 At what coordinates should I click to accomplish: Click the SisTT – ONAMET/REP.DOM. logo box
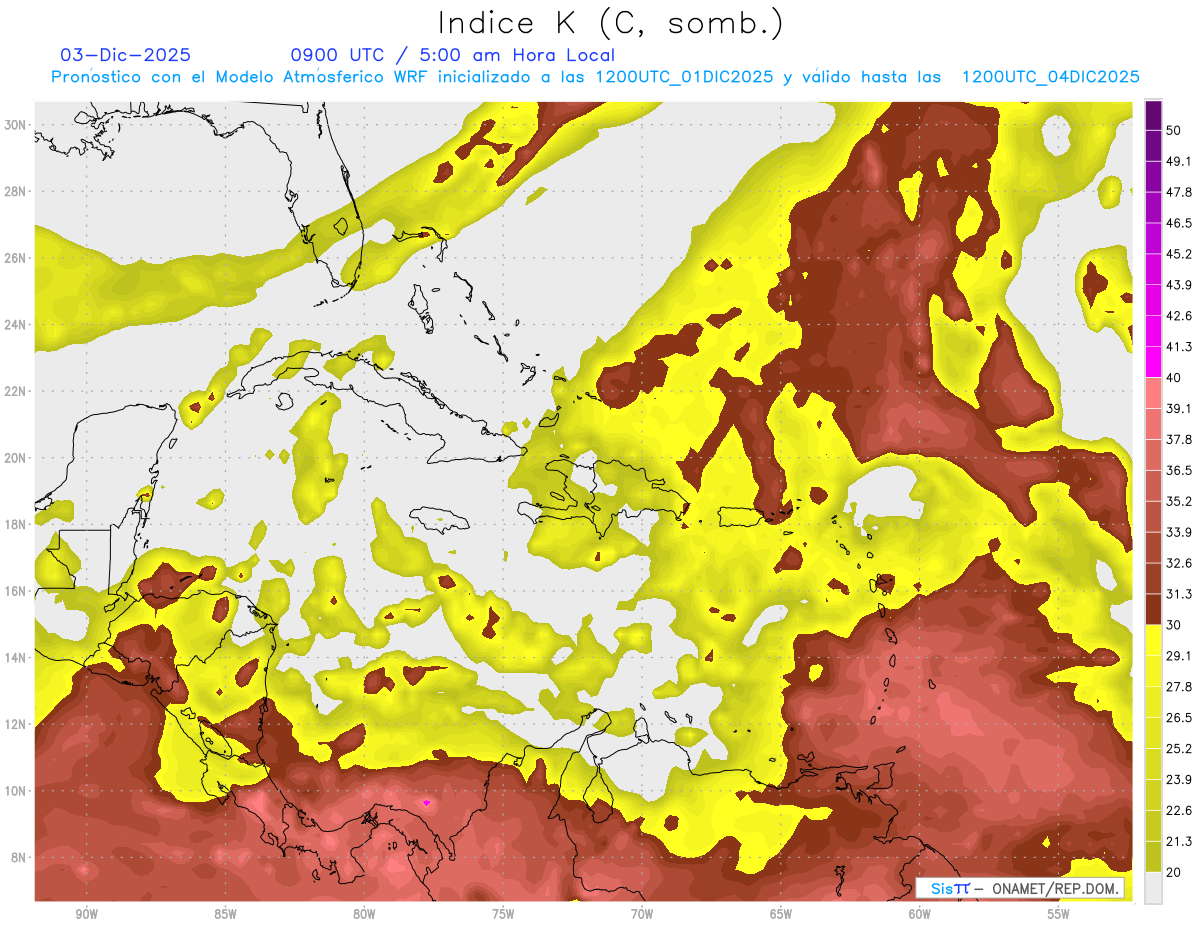[1021, 888]
